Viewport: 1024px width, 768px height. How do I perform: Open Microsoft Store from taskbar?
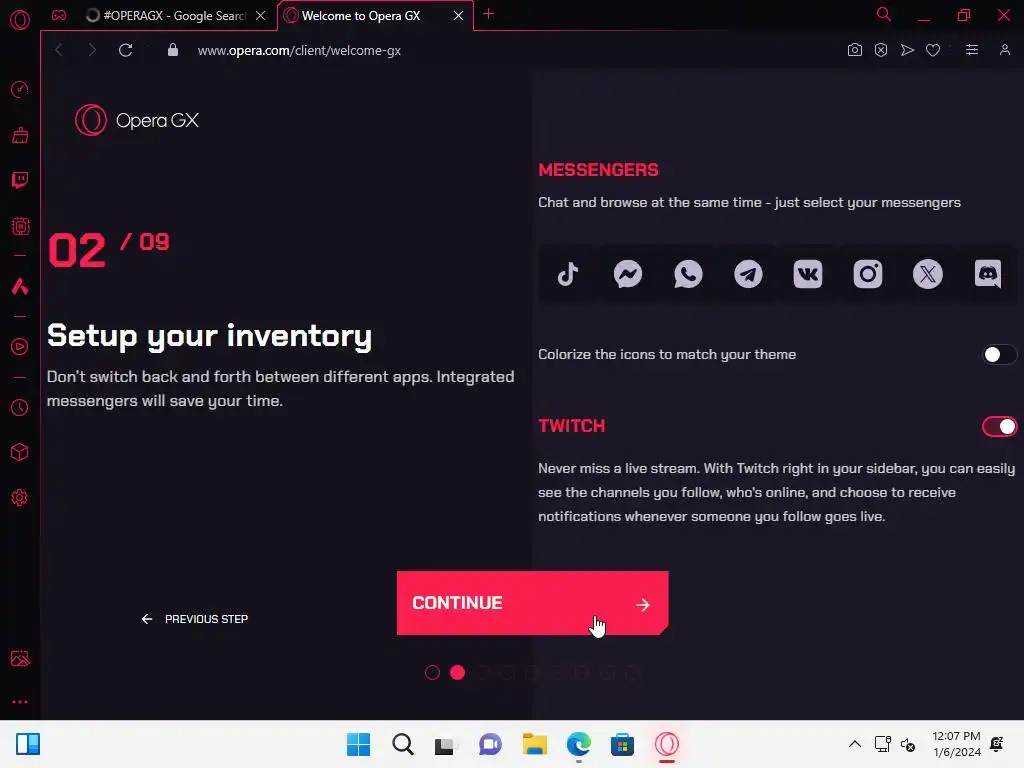622,744
